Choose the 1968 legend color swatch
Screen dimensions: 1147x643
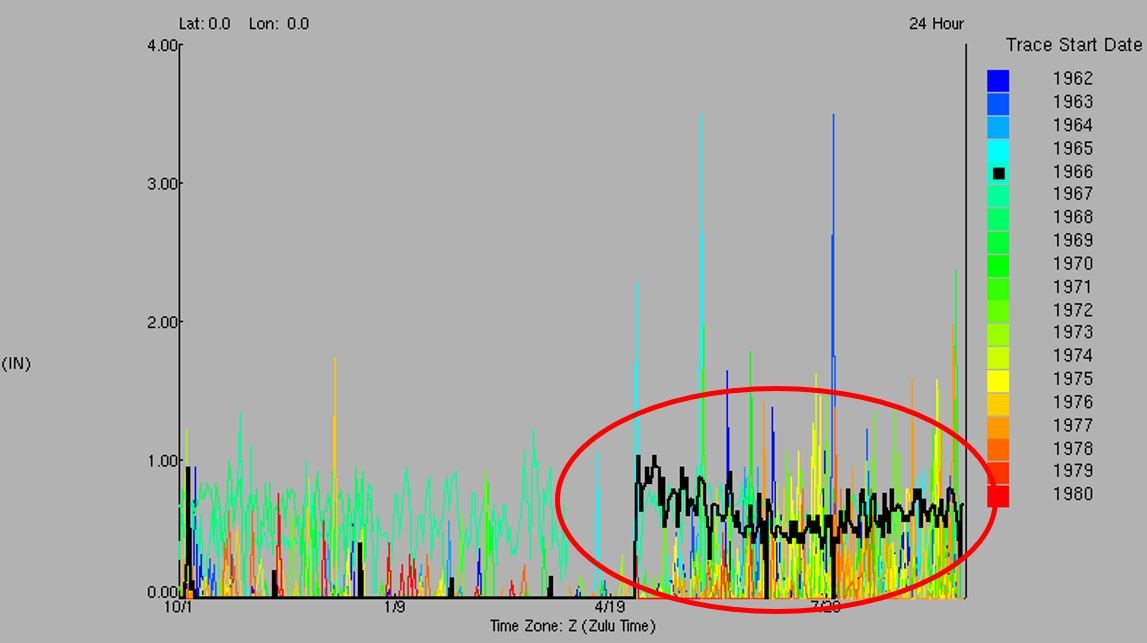(998, 219)
